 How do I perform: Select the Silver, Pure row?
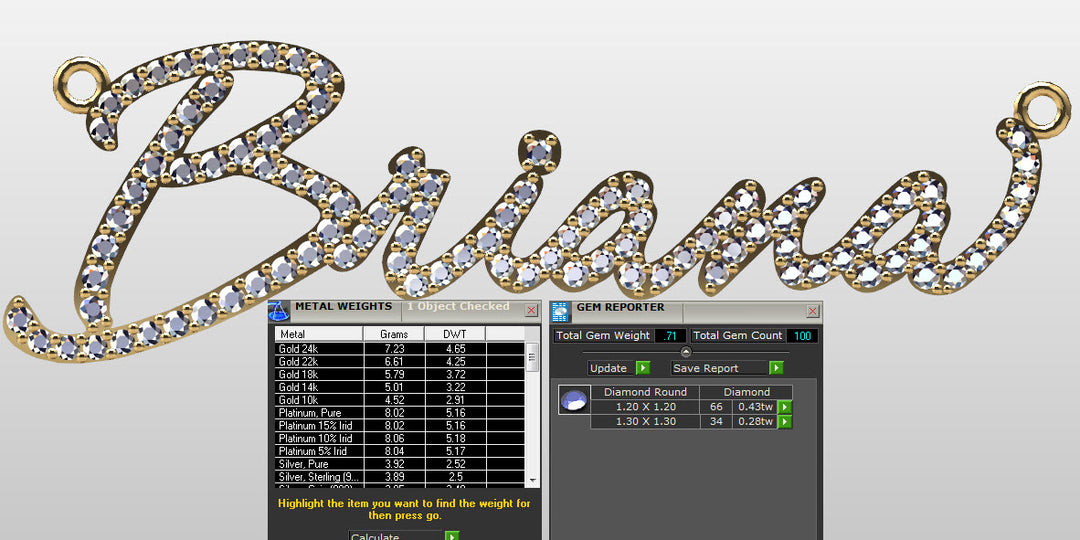point(399,464)
